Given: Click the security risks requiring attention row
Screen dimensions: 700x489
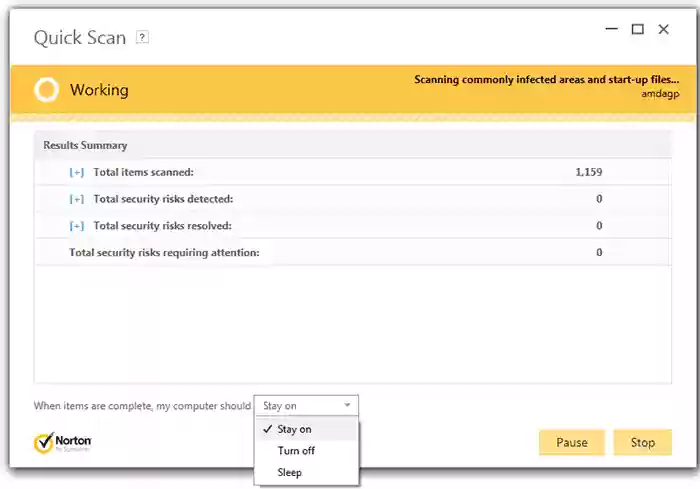Looking at the screenshot, I should pyautogui.click(x=353, y=252).
